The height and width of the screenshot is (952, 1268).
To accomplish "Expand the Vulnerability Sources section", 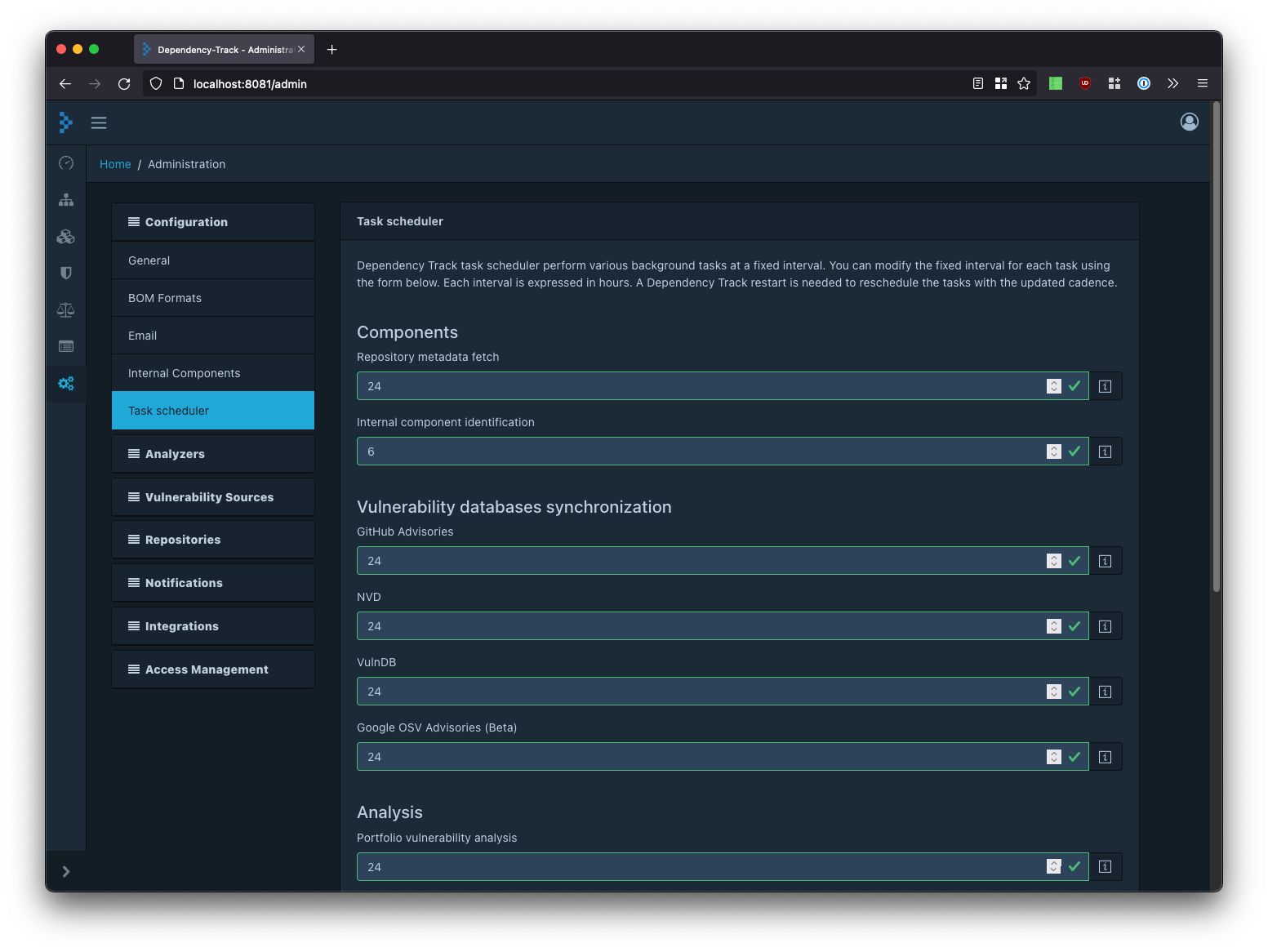I will (x=213, y=497).
